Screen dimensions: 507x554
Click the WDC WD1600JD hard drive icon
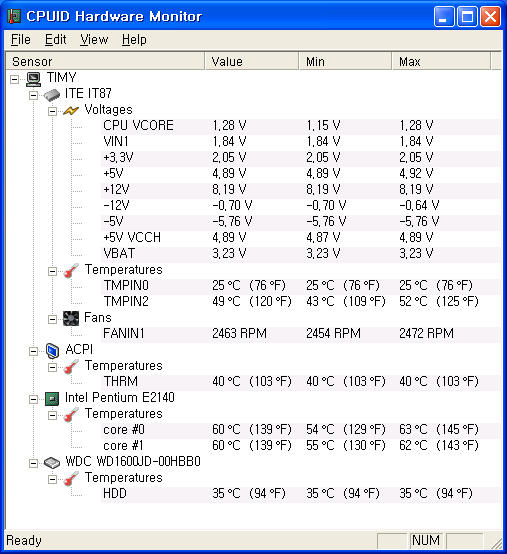tap(52, 463)
